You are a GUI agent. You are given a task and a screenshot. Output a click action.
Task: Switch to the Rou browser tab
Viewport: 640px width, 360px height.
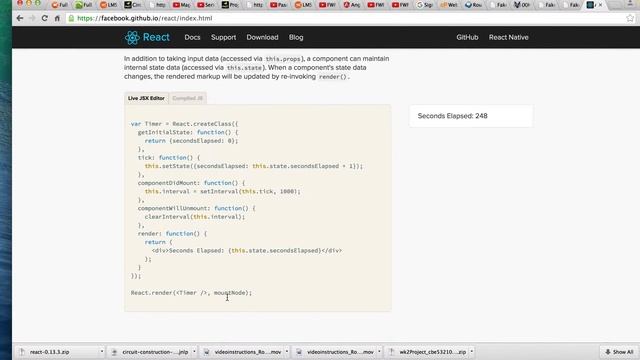click(x=473, y=5)
